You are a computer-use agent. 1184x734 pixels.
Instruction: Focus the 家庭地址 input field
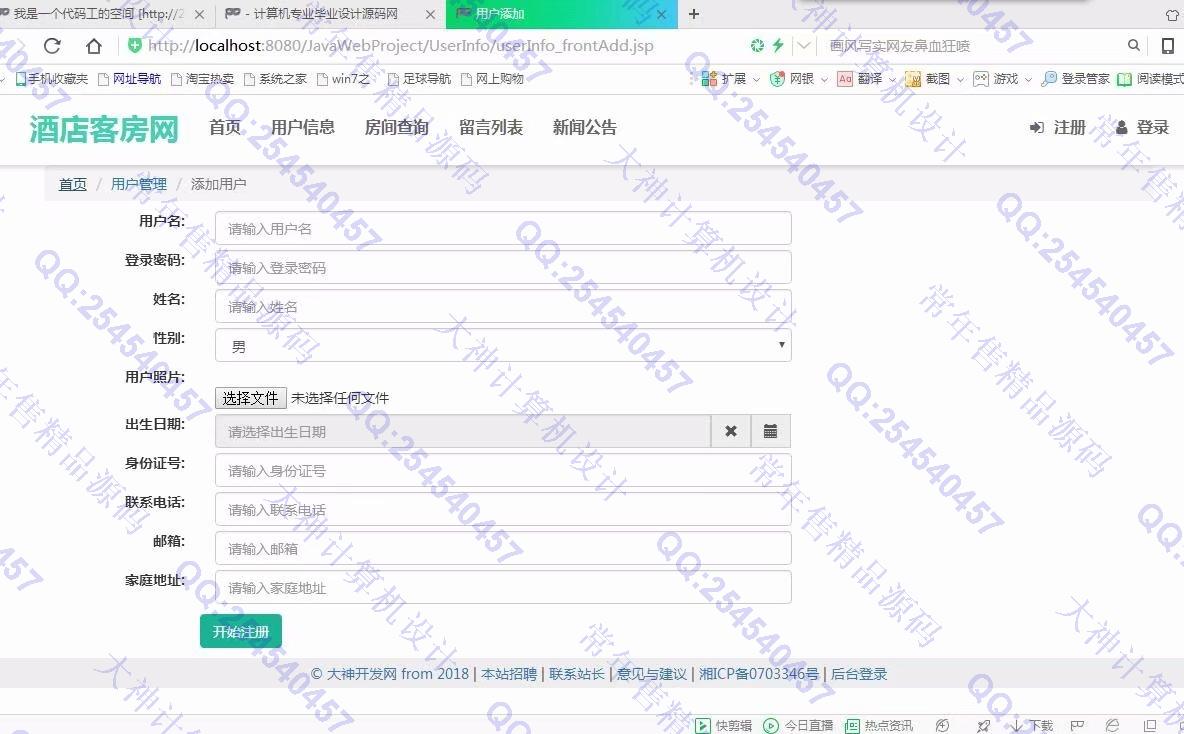pos(503,588)
